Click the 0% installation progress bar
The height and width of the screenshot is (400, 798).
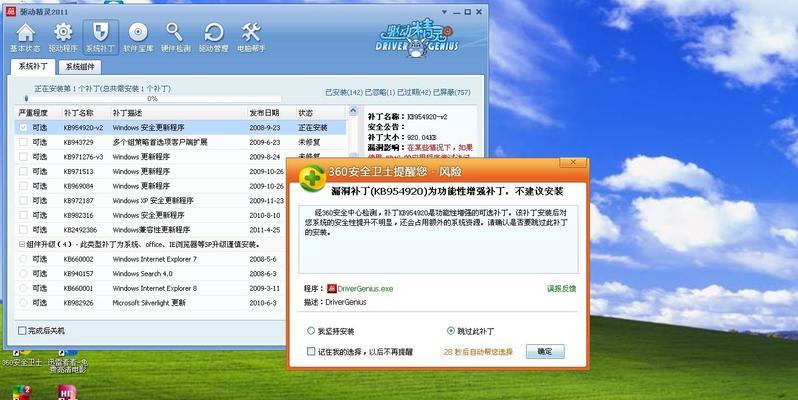pos(153,99)
